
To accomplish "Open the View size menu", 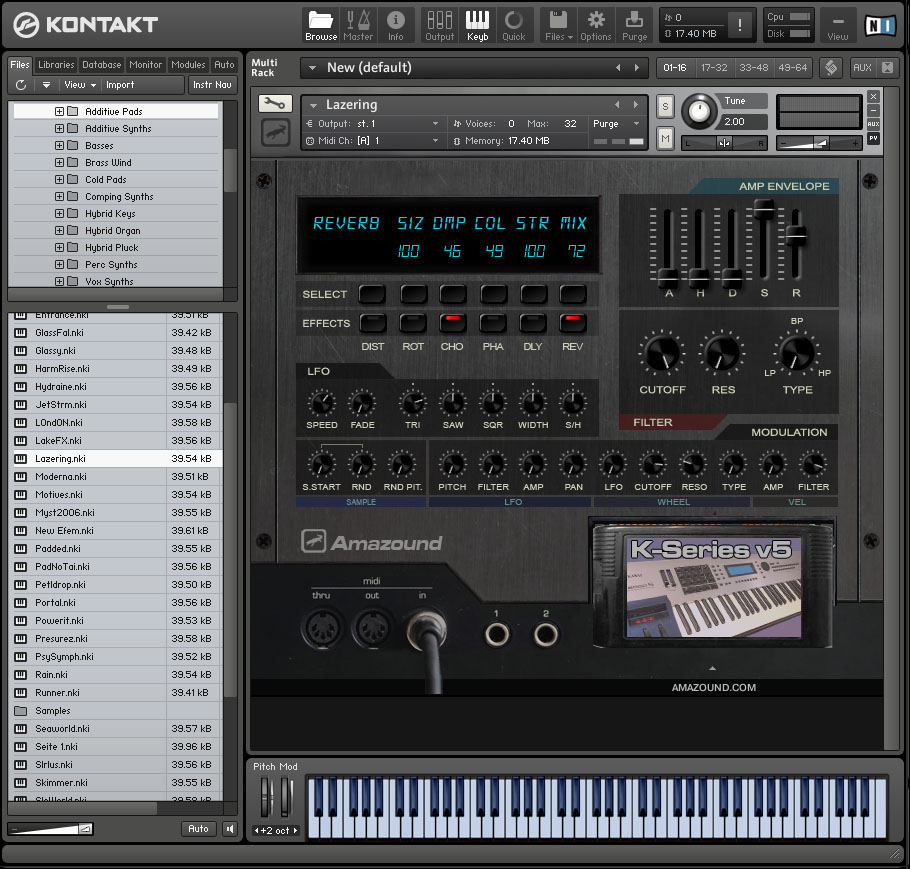I will point(837,26).
